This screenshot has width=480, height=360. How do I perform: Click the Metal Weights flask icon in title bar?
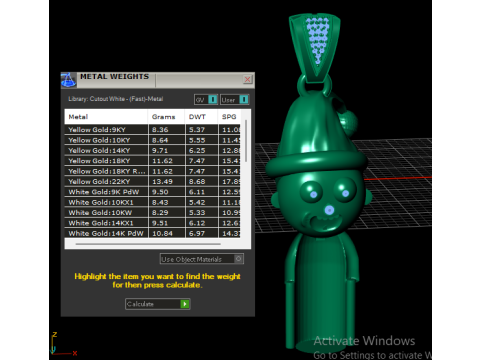pyautogui.click(x=68, y=80)
